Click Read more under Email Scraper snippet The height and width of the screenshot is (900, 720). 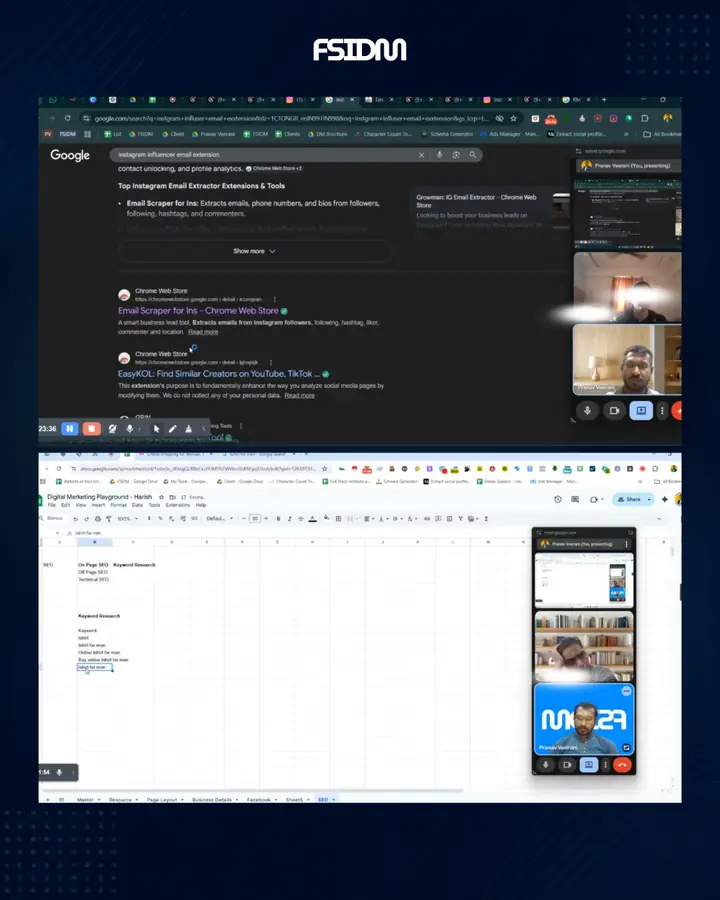[x=203, y=332]
